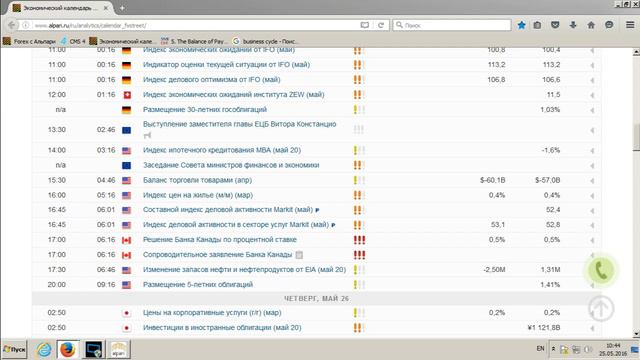Click the reload page icon
640x360 pixels.
pos(381,25)
